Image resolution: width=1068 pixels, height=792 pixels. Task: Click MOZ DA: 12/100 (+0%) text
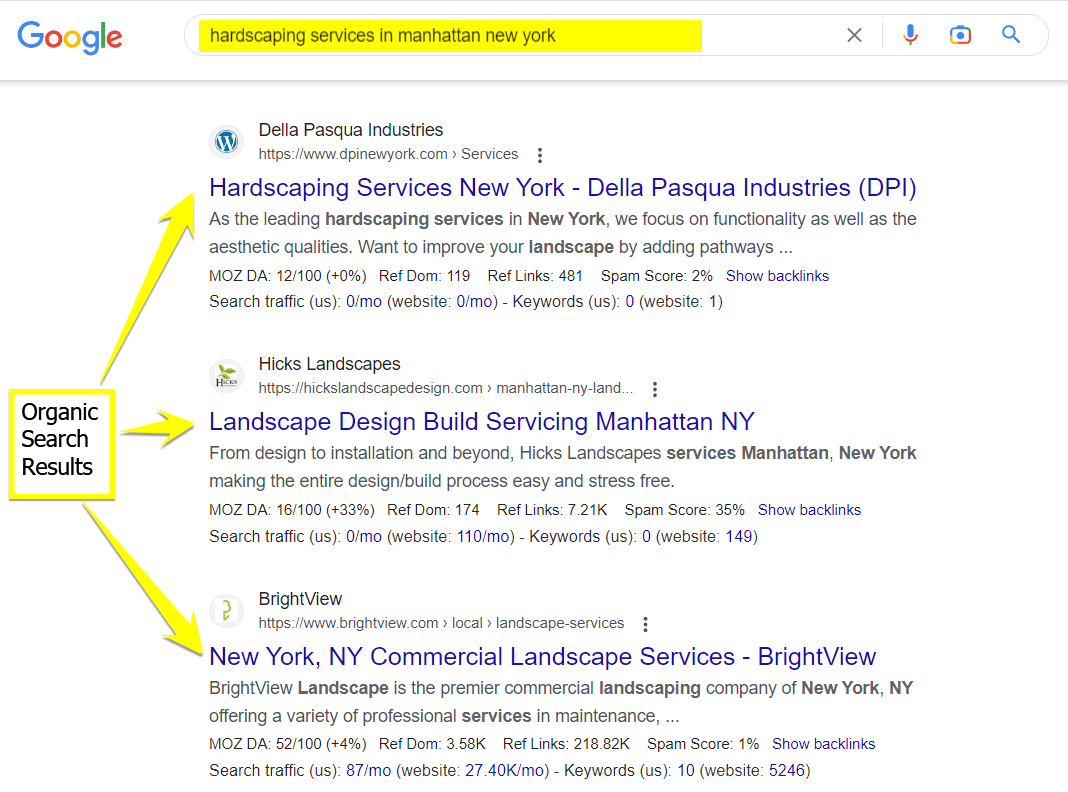coord(287,276)
